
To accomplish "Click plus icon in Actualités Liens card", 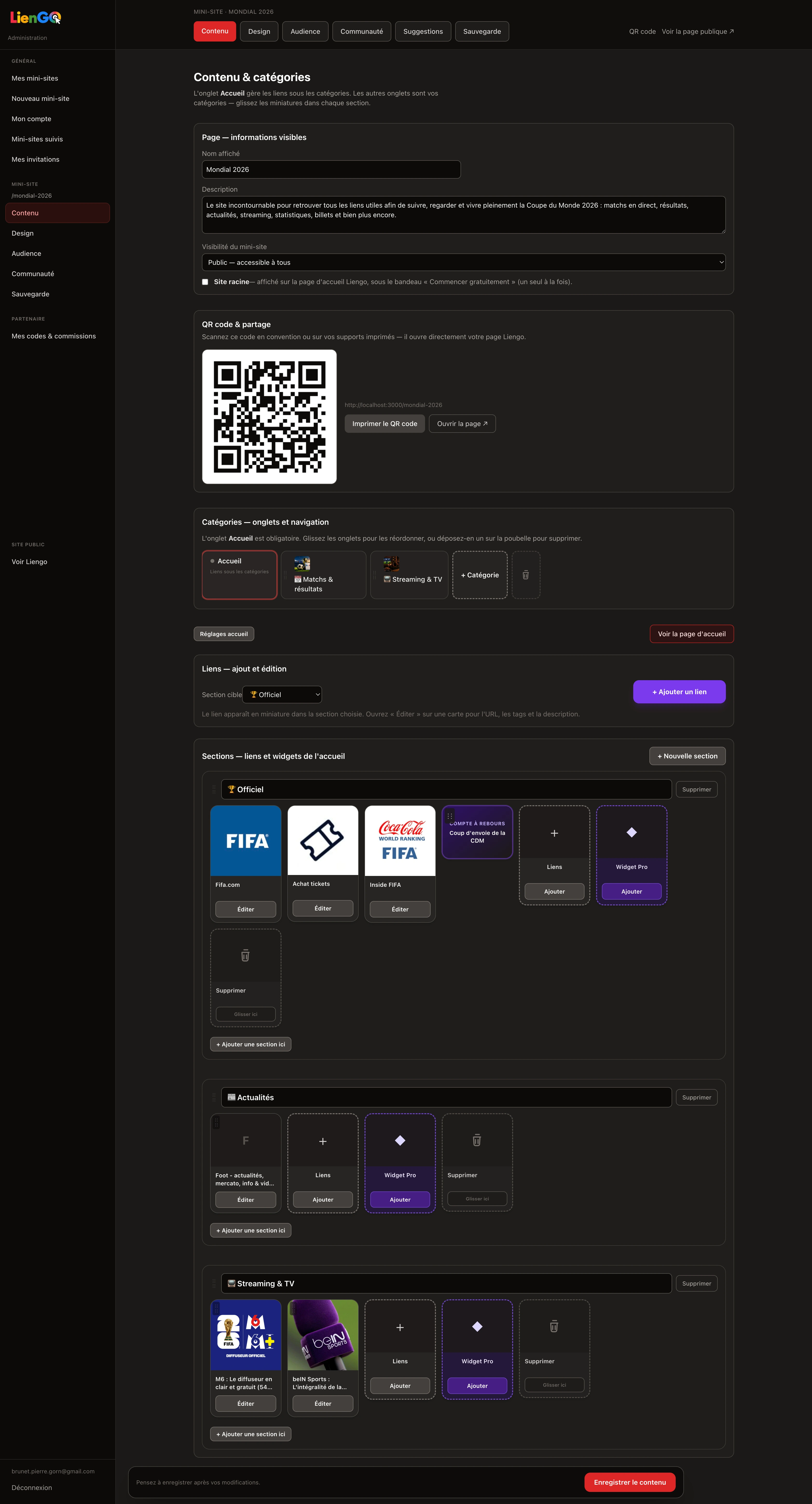I will (x=323, y=1141).
